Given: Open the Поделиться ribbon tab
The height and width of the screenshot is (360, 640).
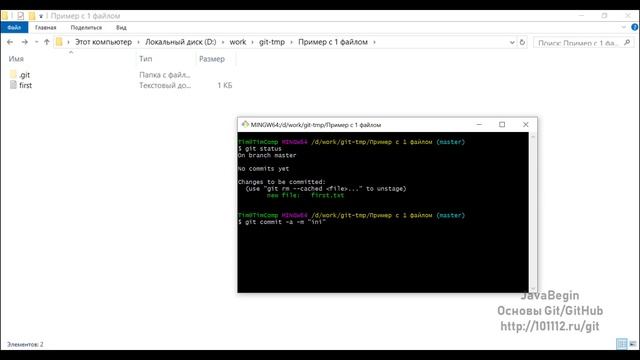Looking at the screenshot, I should (86, 27).
